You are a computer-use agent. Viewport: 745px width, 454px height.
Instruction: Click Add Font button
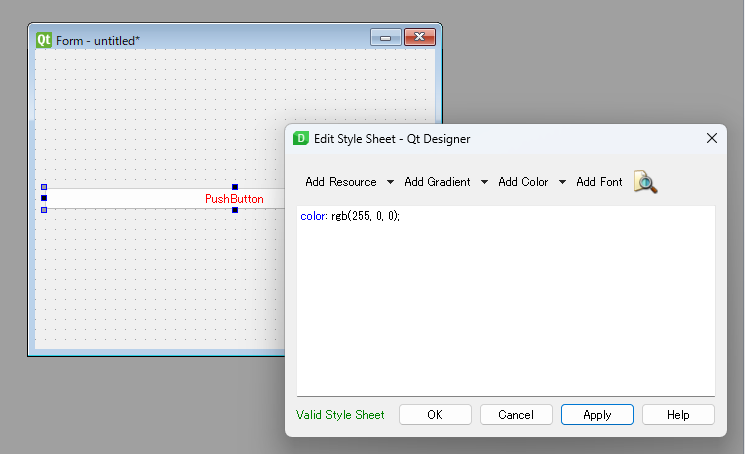click(x=599, y=182)
